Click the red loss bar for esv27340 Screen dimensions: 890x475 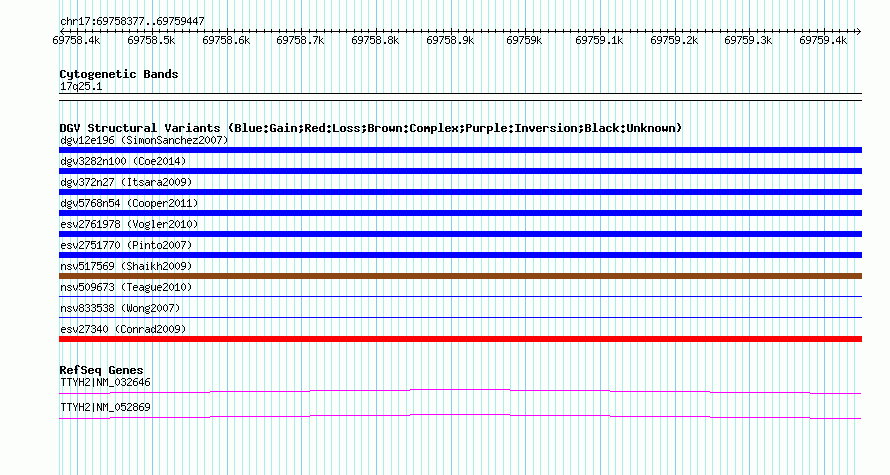(x=460, y=339)
